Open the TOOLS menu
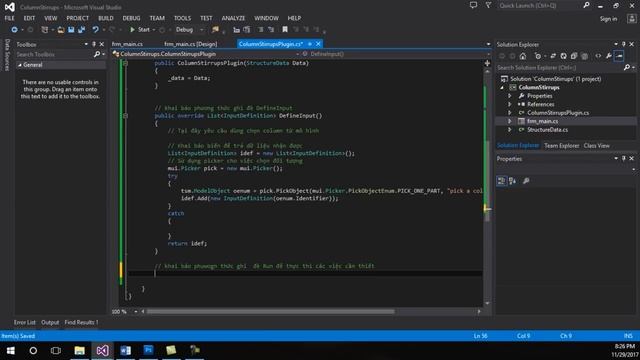640x360 pixels. pos(182,18)
